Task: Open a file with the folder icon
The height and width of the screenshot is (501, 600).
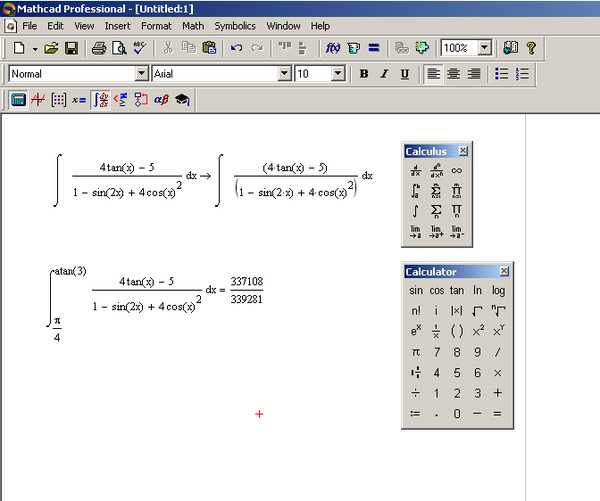Action: (51, 48)
